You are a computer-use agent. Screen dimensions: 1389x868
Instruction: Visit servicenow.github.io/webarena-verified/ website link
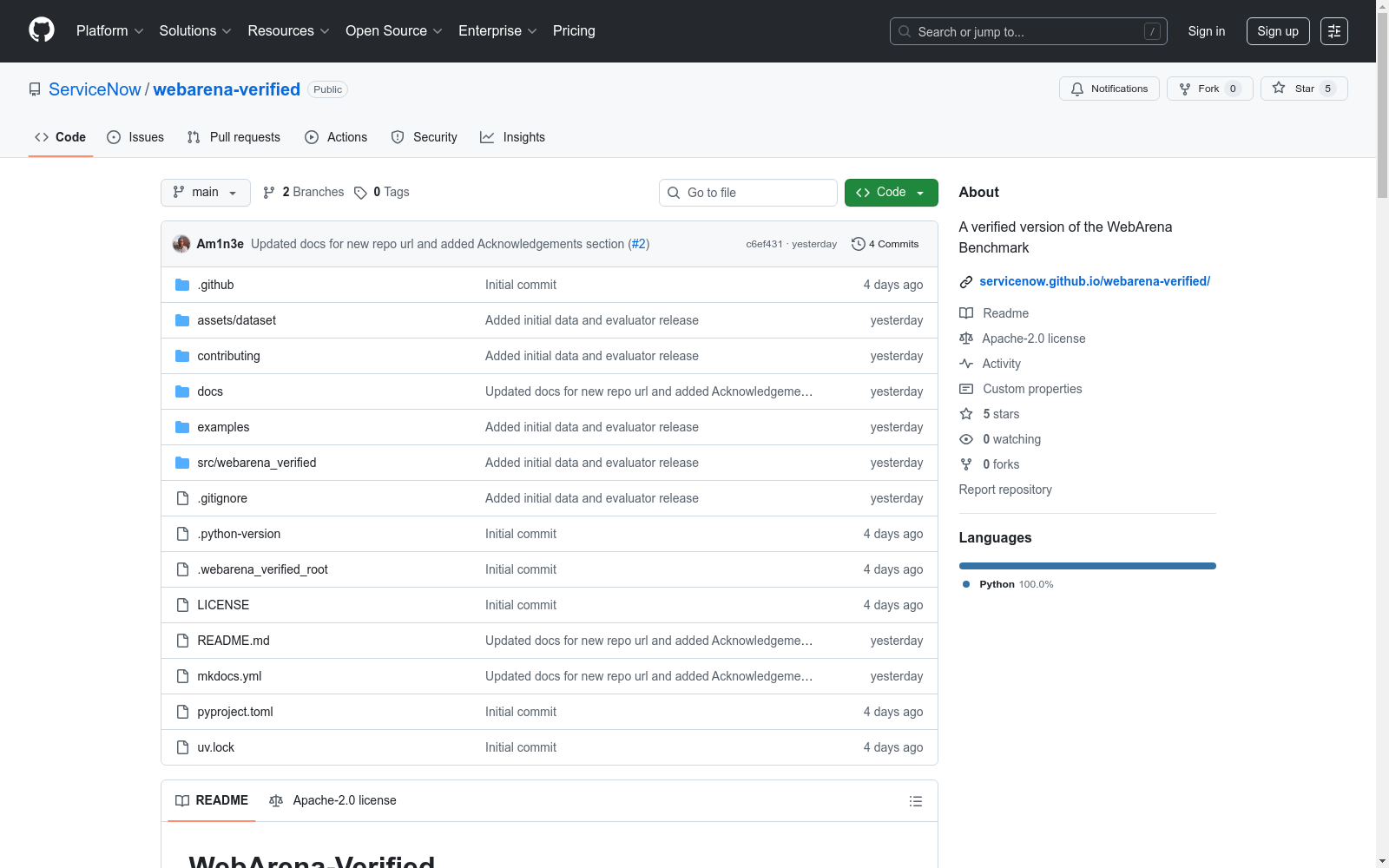coord(1095,281)
